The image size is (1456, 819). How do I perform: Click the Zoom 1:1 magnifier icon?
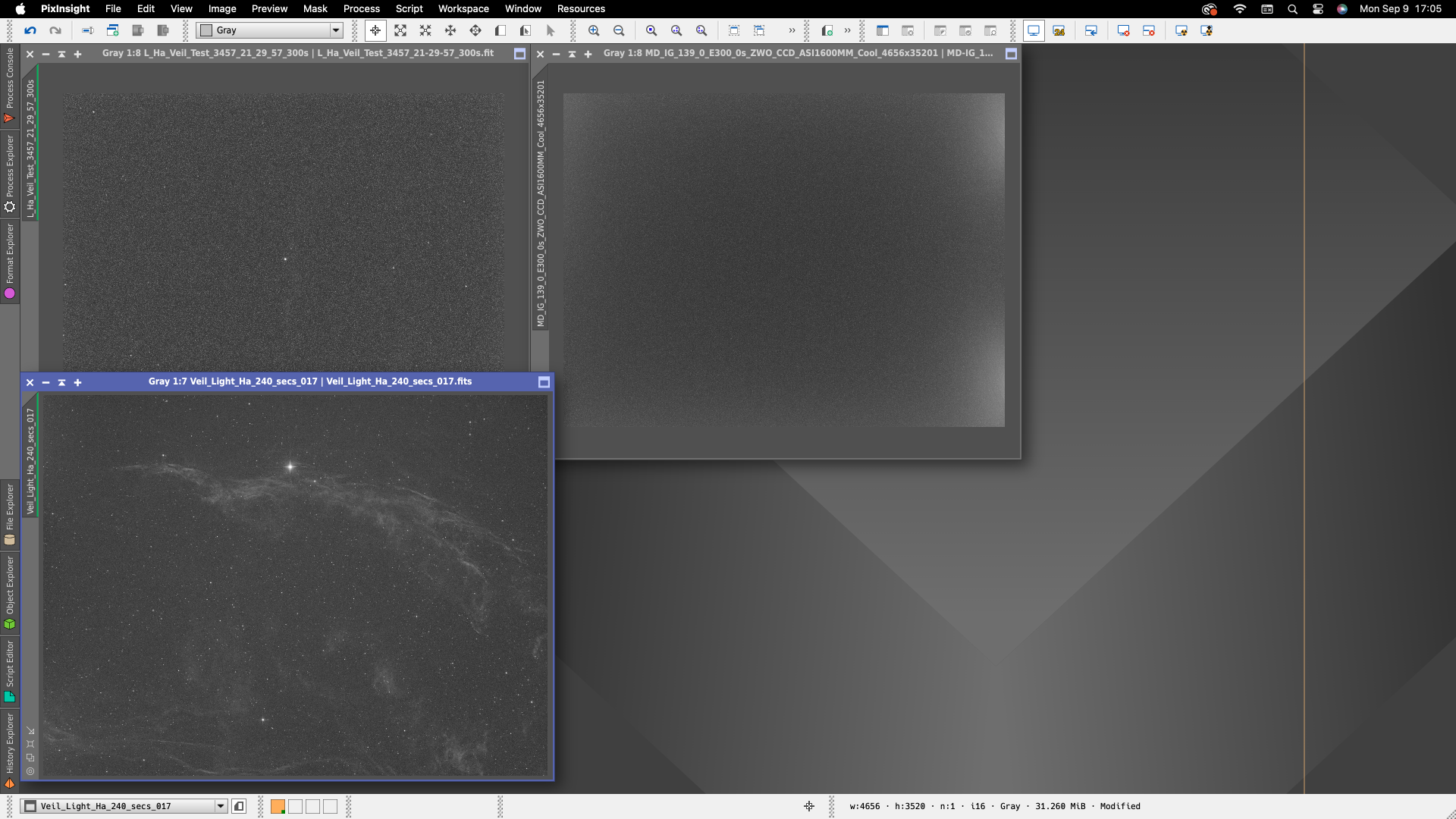[651, 30]
